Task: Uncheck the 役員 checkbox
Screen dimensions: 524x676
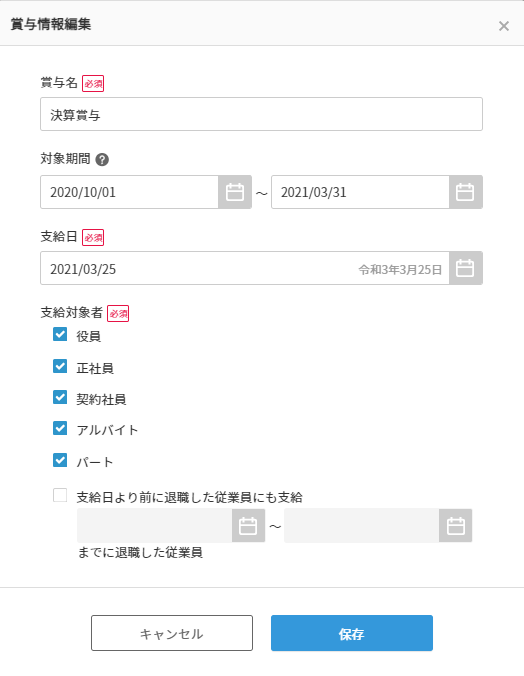Action: click(x=60, y=334)
